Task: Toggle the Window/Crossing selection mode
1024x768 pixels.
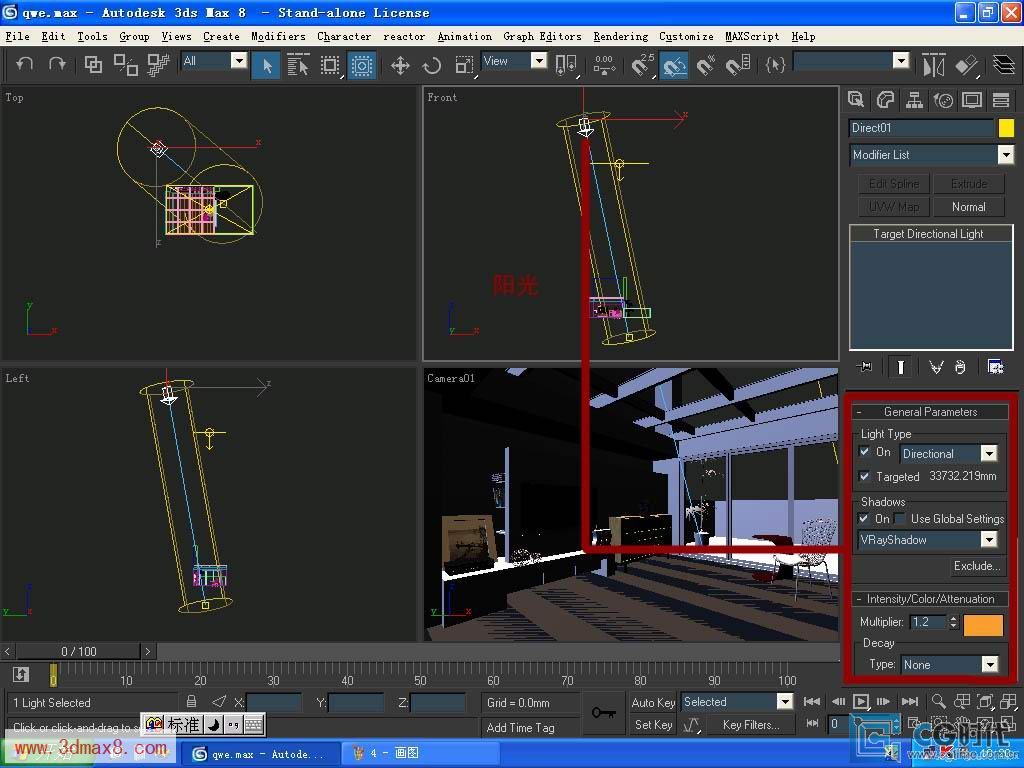Action: [x=361, y=65]
